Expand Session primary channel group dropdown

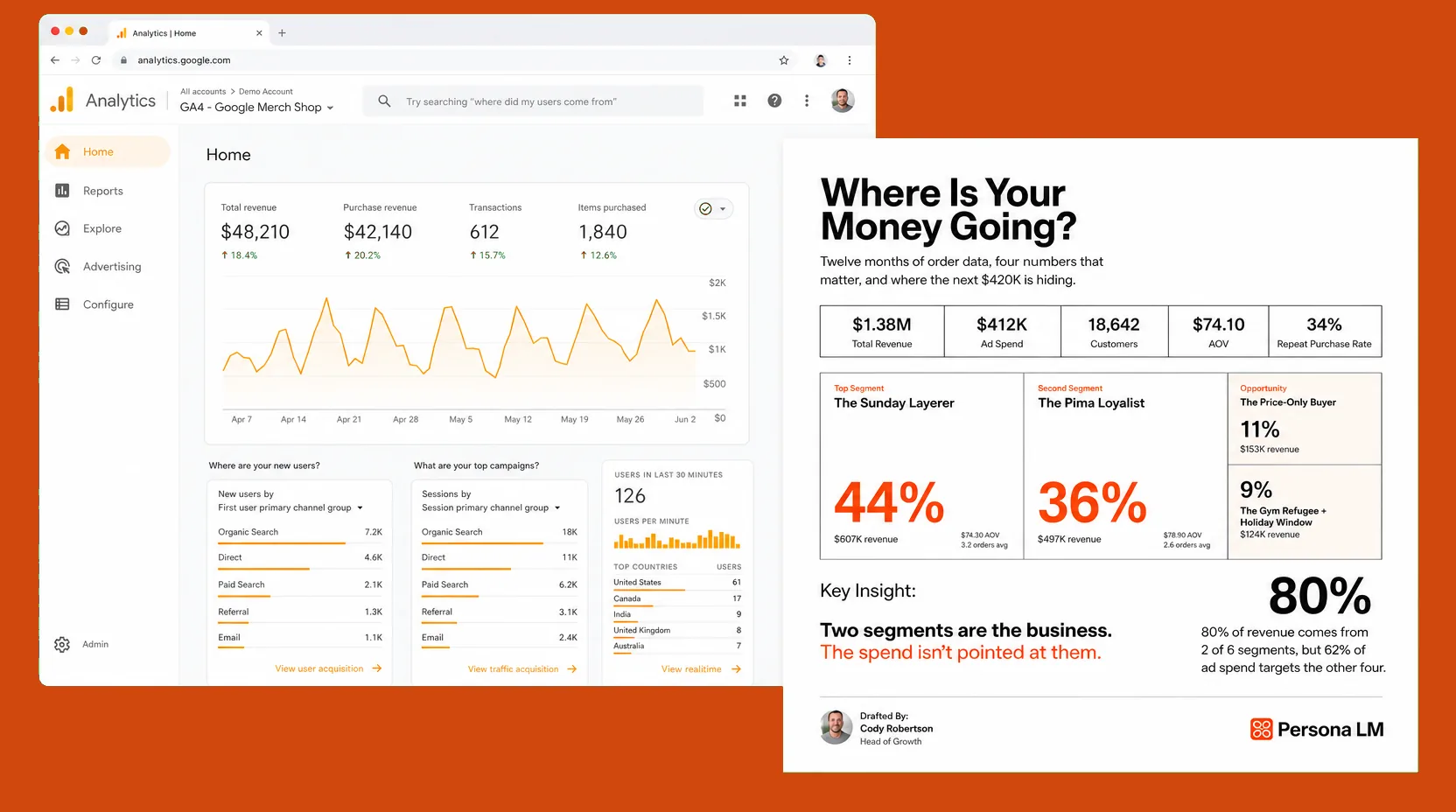pyautogui.click(x=491, y=507)
